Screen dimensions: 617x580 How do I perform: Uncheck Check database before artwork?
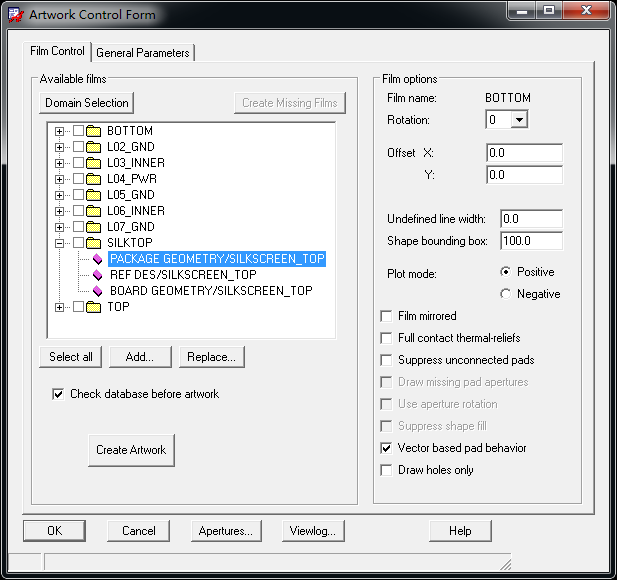[58, 394]
